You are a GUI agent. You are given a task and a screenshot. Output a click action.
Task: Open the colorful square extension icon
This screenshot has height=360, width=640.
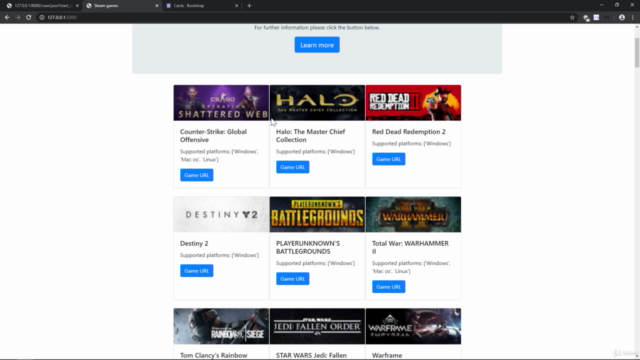pos(596,17)
